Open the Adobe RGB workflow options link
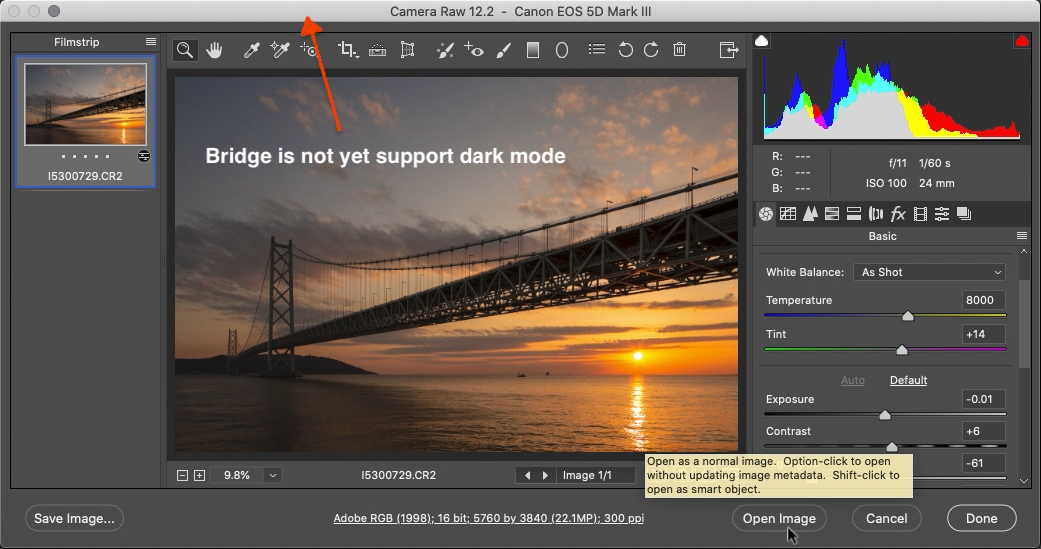The width and height of the screenshot is (1041, 549). click(489, 518)
